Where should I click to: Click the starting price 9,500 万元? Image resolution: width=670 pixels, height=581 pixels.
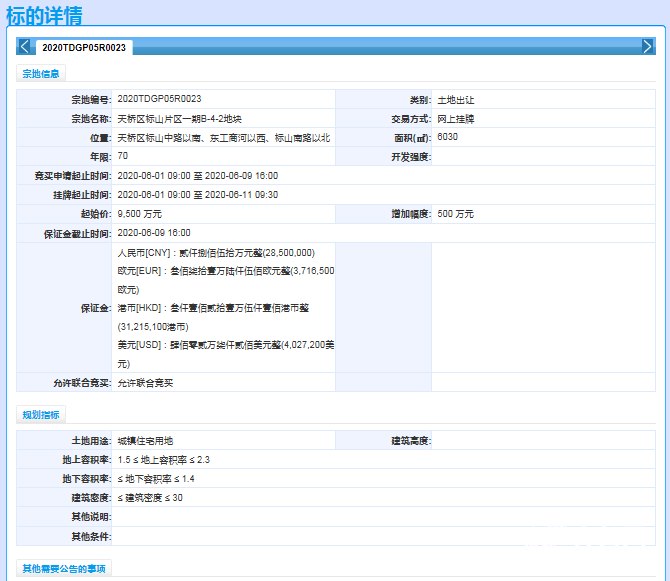(139, 214)
